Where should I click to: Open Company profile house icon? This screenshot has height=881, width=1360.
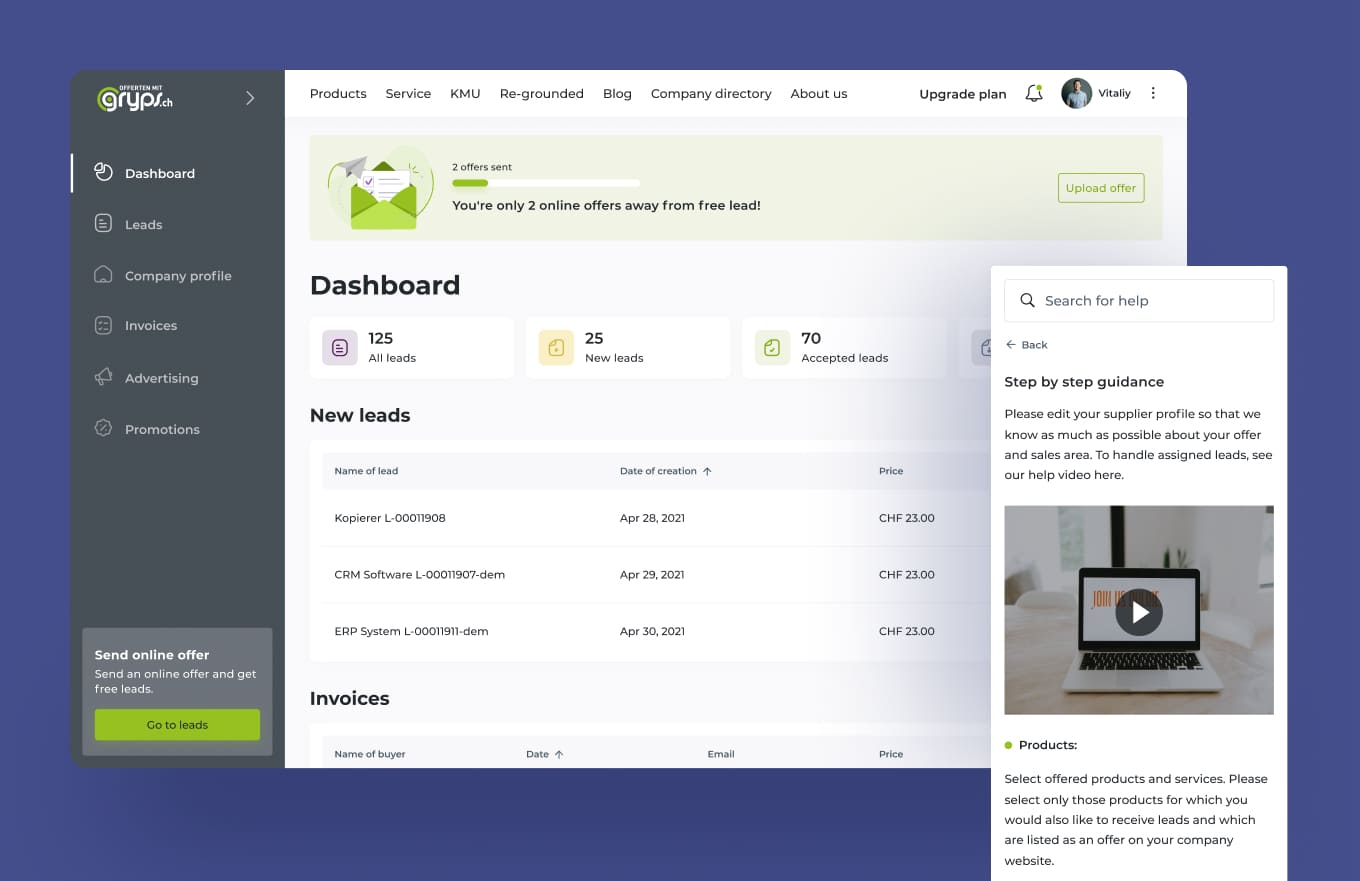pyautogui.click(x=103, y=275)
